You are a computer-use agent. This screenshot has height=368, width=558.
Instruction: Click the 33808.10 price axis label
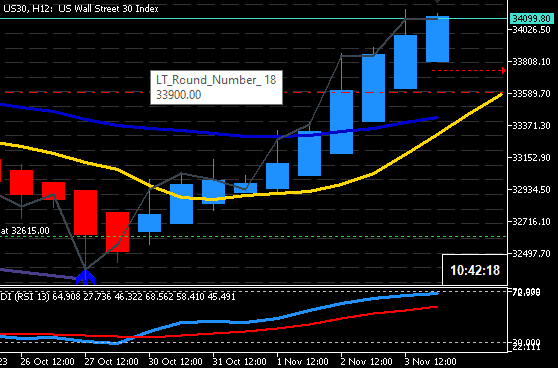pos(531,62)
